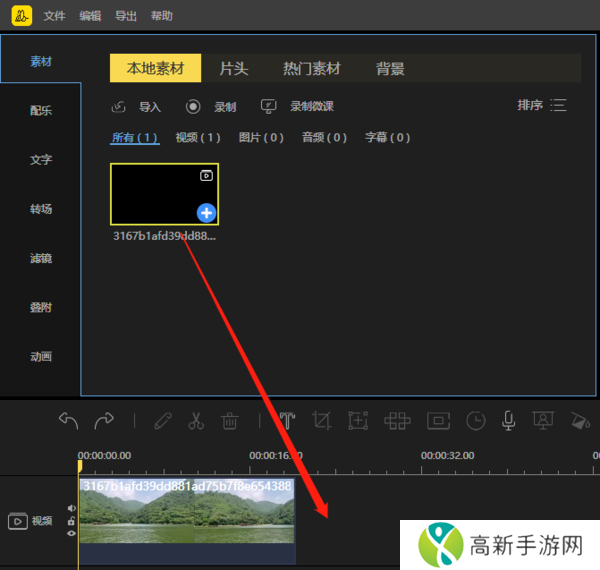Screen dimensions: 600x570
Task: Open the 导出 menu
Action: 126,16
